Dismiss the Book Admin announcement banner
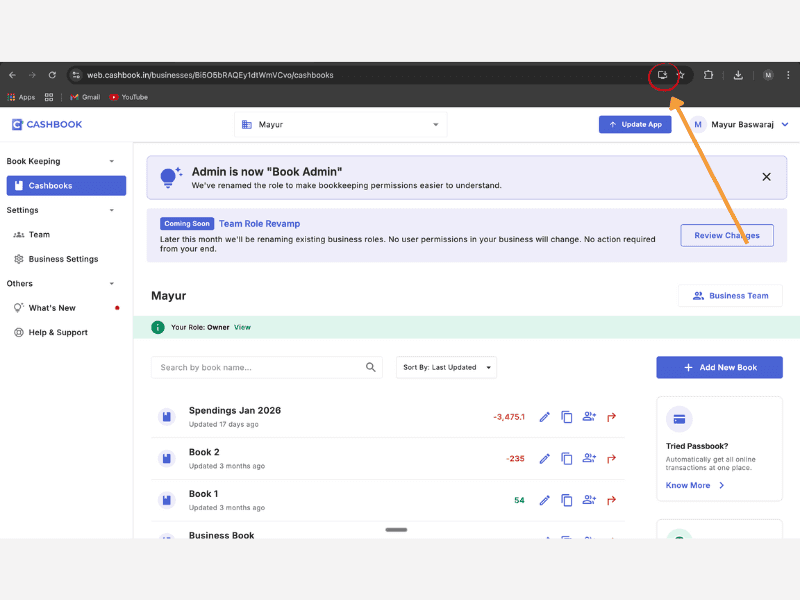This screenshot has height=600, width=800. (x=766, y=177)
